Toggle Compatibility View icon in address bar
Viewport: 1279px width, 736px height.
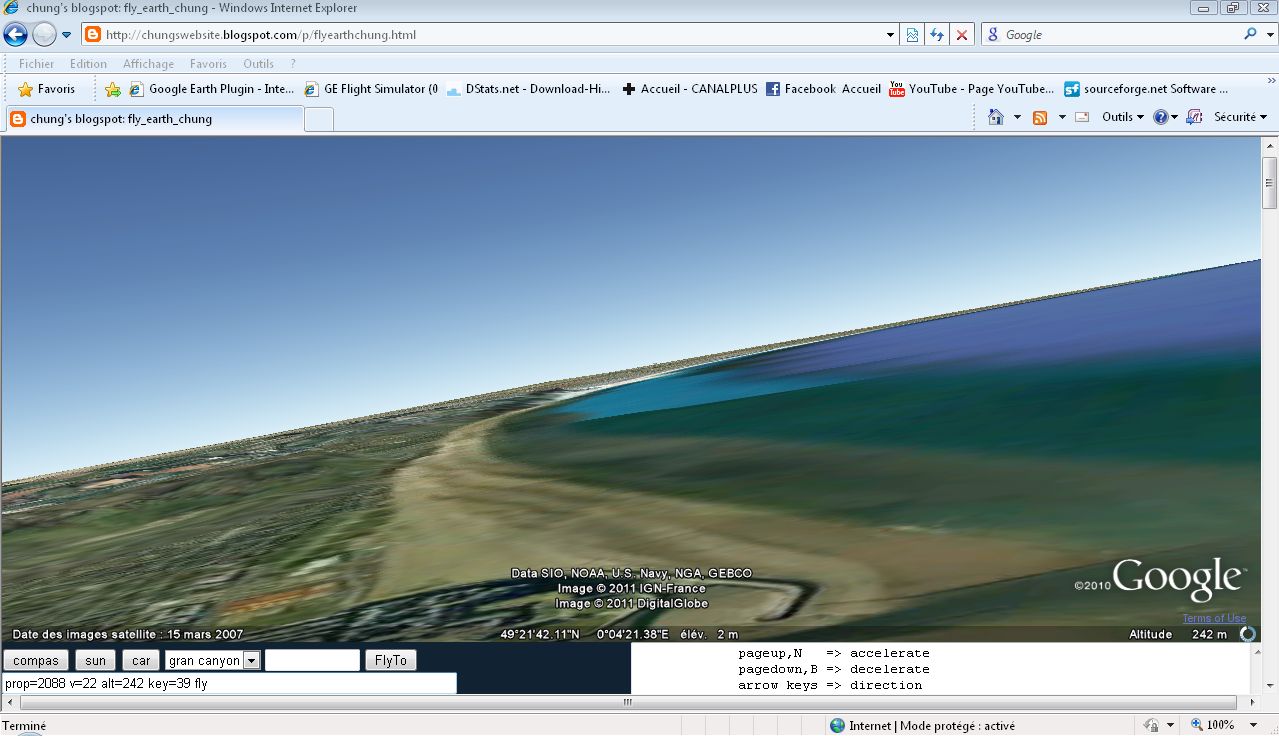coord(912,35)
